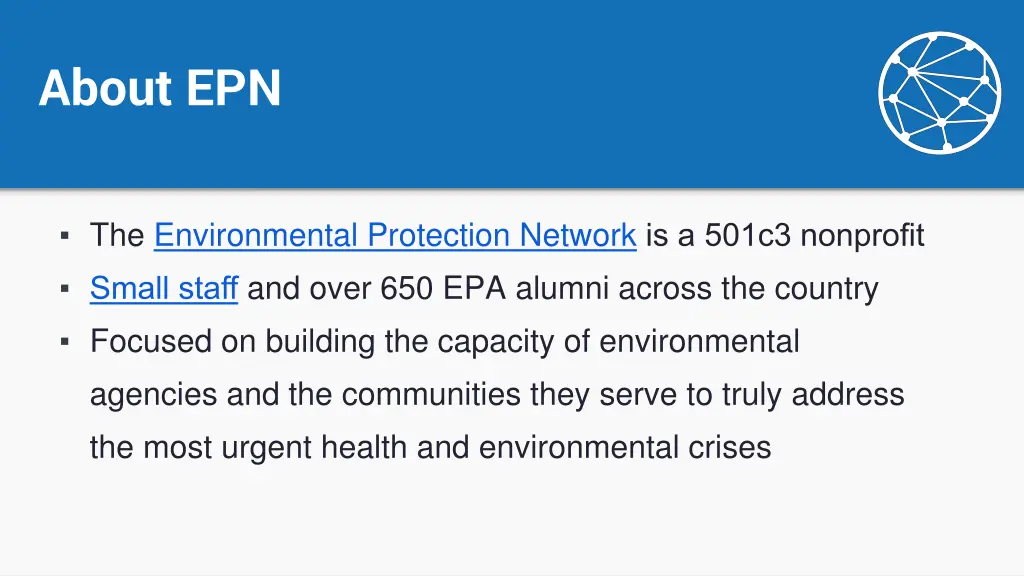Click the EPN globe network logo
This screenshot has height=576, width=1024.
940,92
